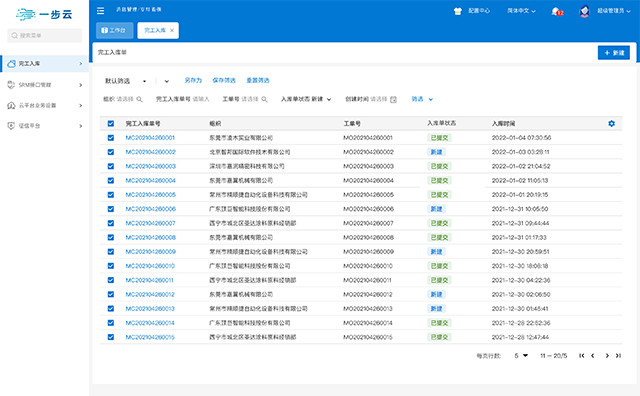This screenshot has width=640, height=396.
Task: Click the 新建 button
Action: tap(613, 53)
